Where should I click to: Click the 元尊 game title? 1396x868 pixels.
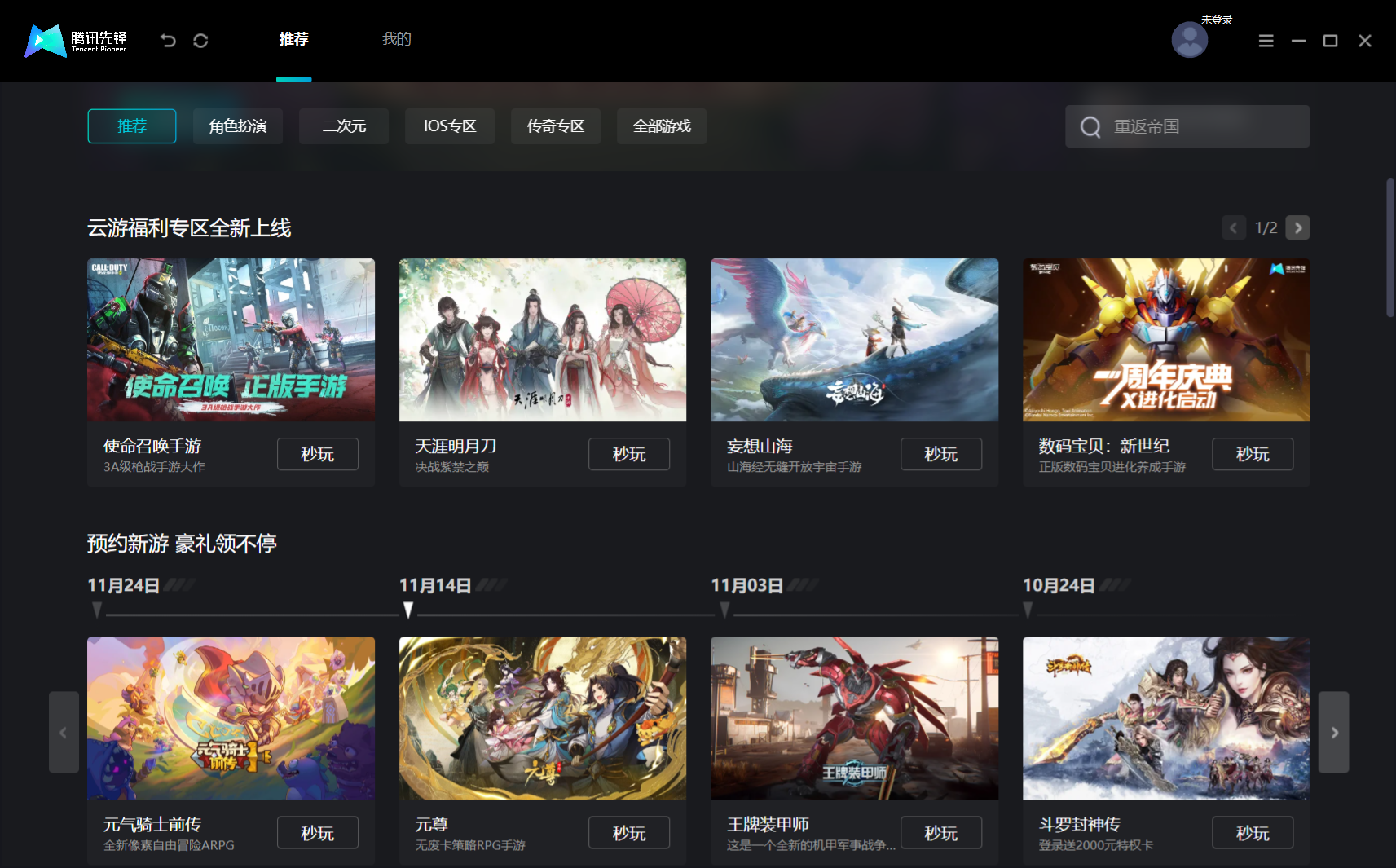pos(431,825)
